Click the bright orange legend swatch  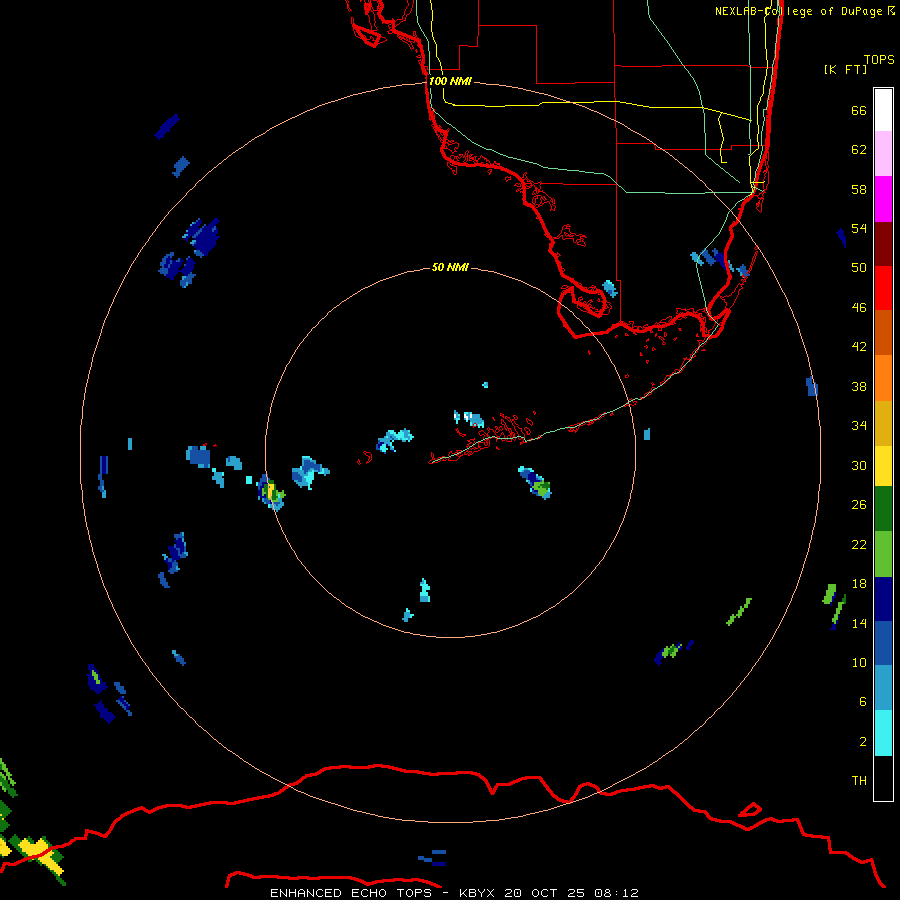(x=883, y=378)
